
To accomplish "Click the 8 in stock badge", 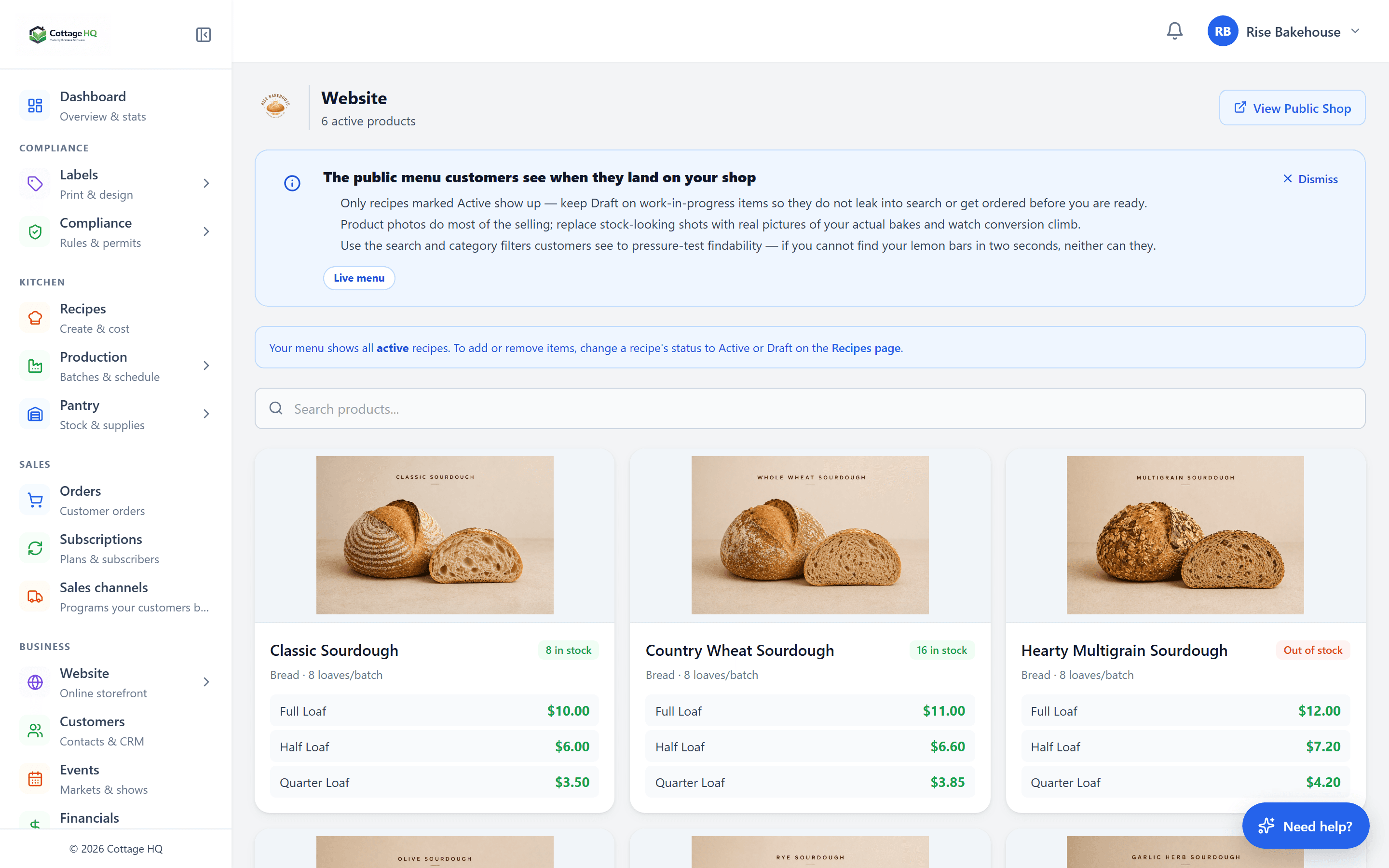I will coord(568,650).
